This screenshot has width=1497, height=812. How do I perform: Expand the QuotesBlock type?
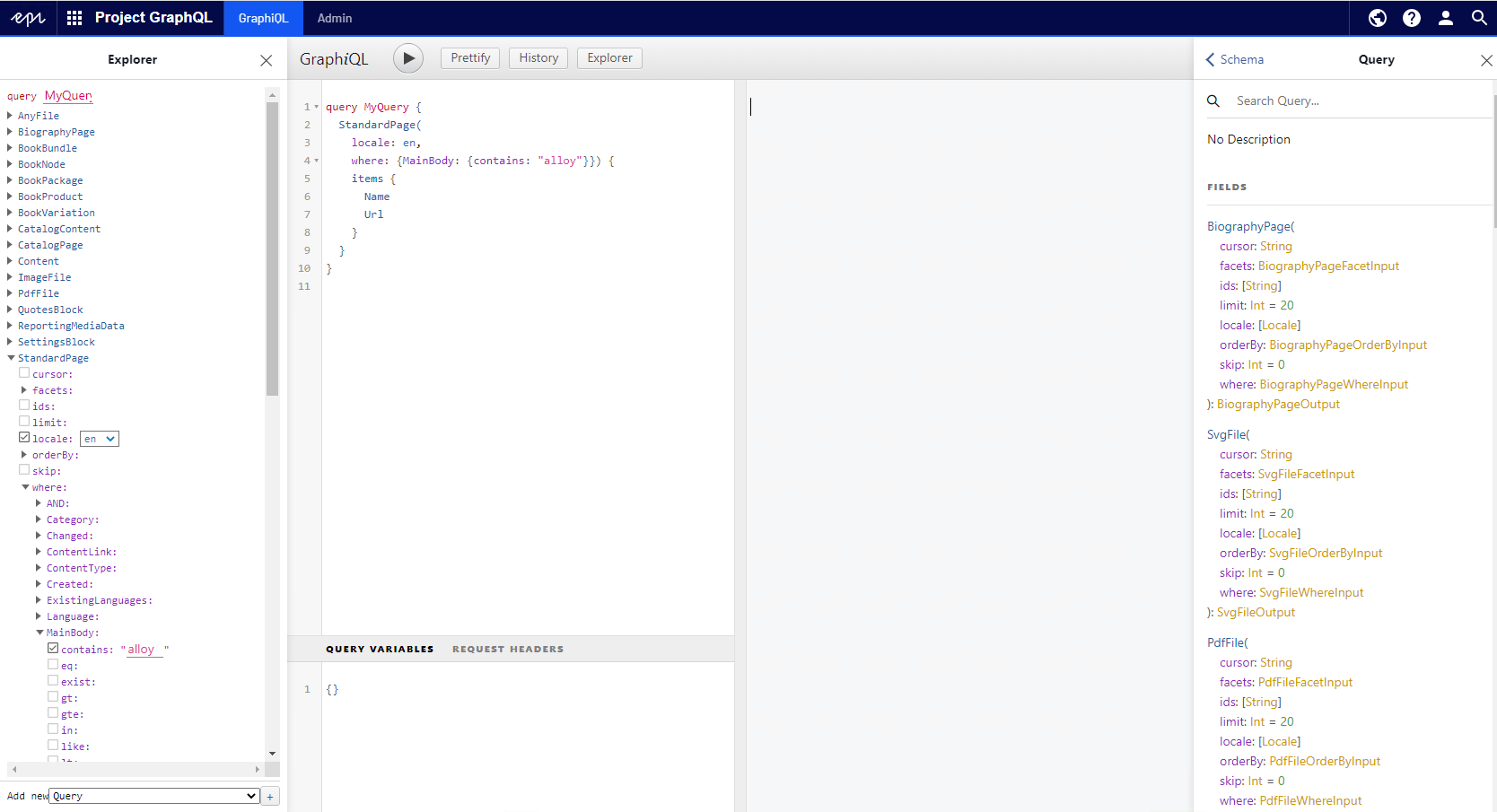click(x=10, y=310)
